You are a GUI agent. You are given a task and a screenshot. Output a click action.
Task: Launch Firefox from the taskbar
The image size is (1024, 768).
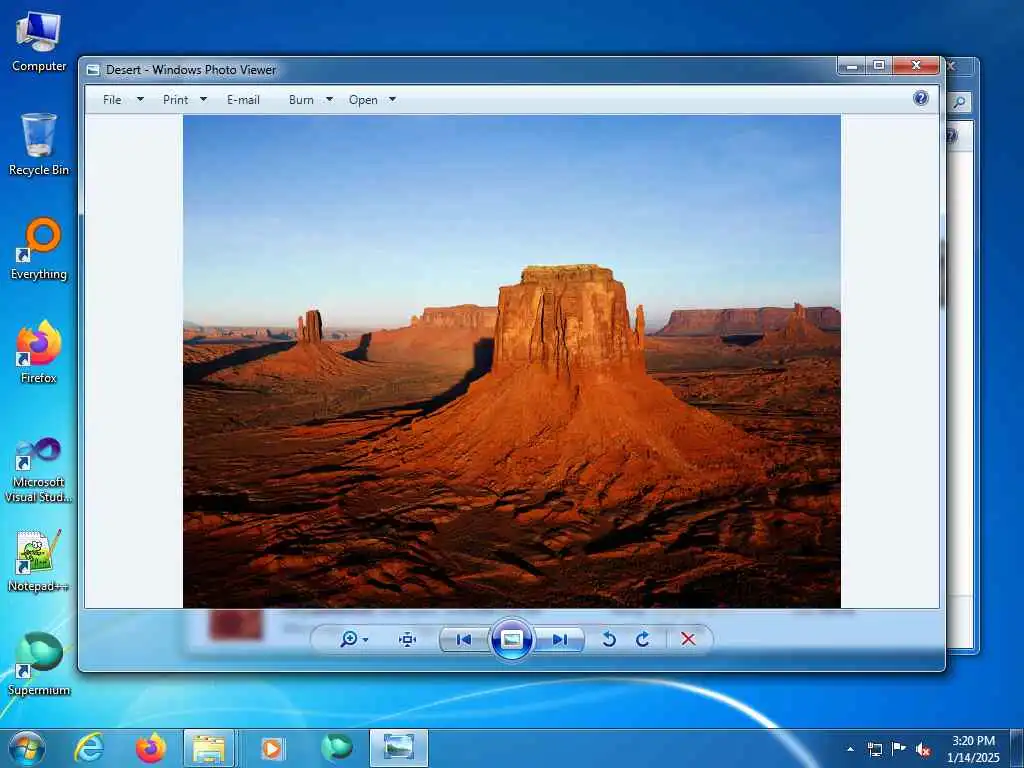150,748
